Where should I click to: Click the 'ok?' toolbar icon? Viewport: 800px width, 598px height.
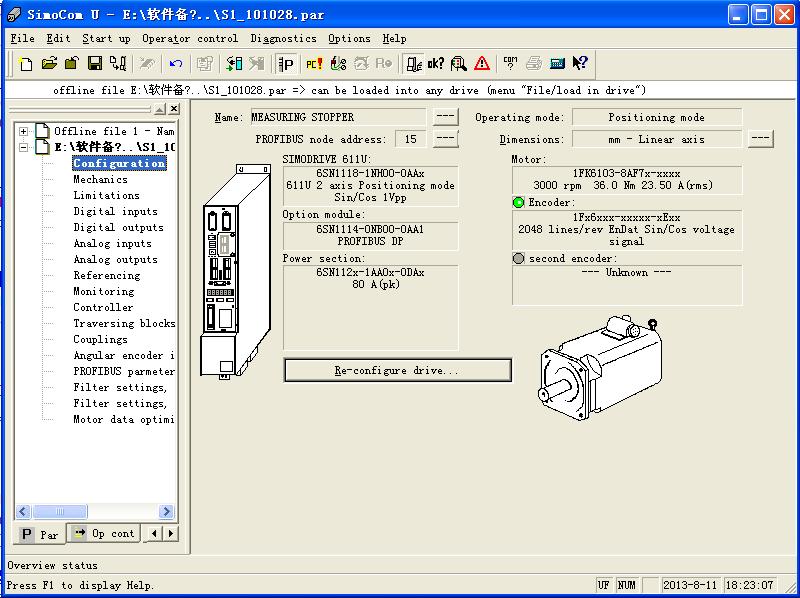[436, 64]
